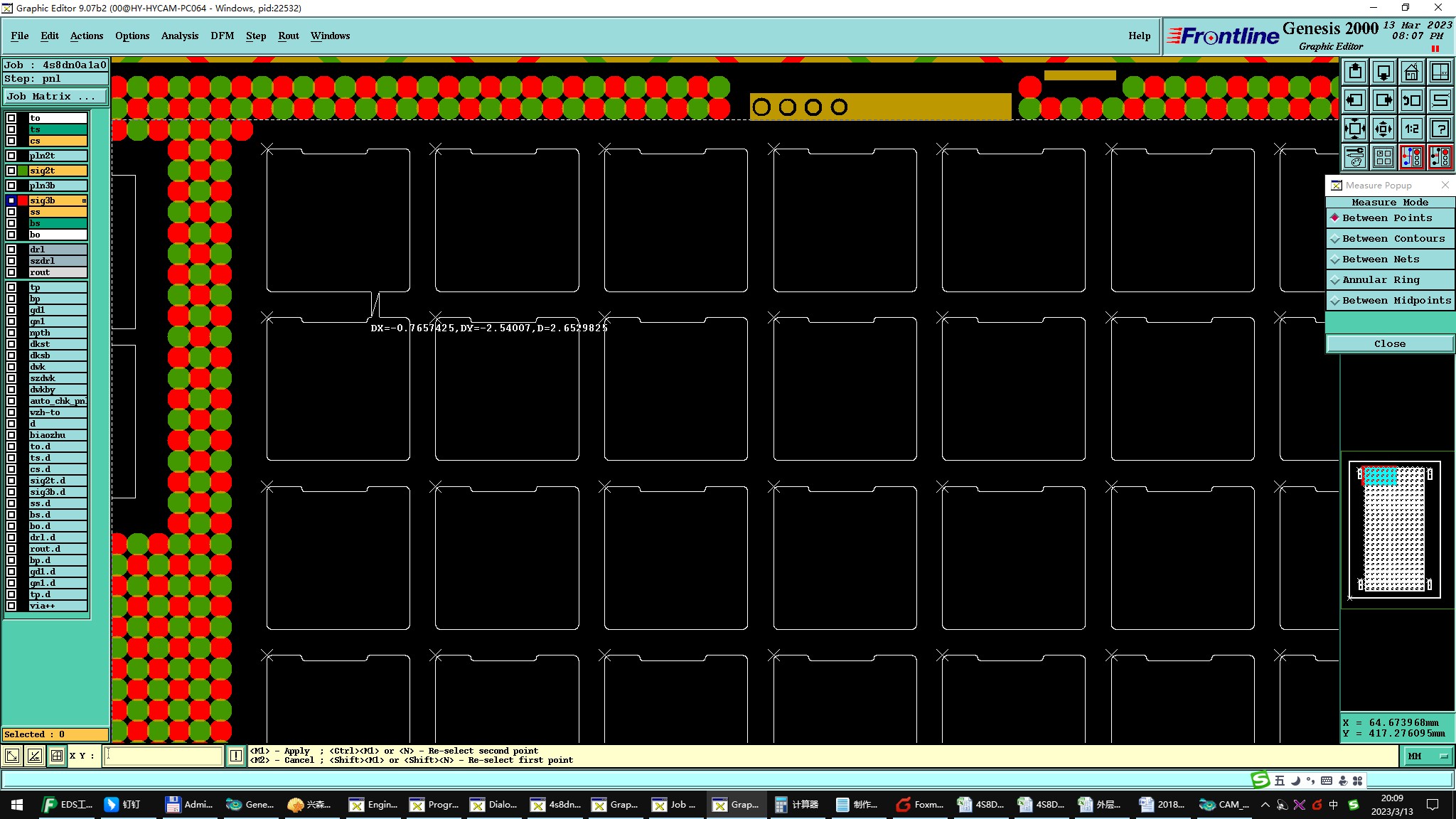Select Annular Ring measure mode
This screenshot has height=819, width=1456.
point(1390,280)
